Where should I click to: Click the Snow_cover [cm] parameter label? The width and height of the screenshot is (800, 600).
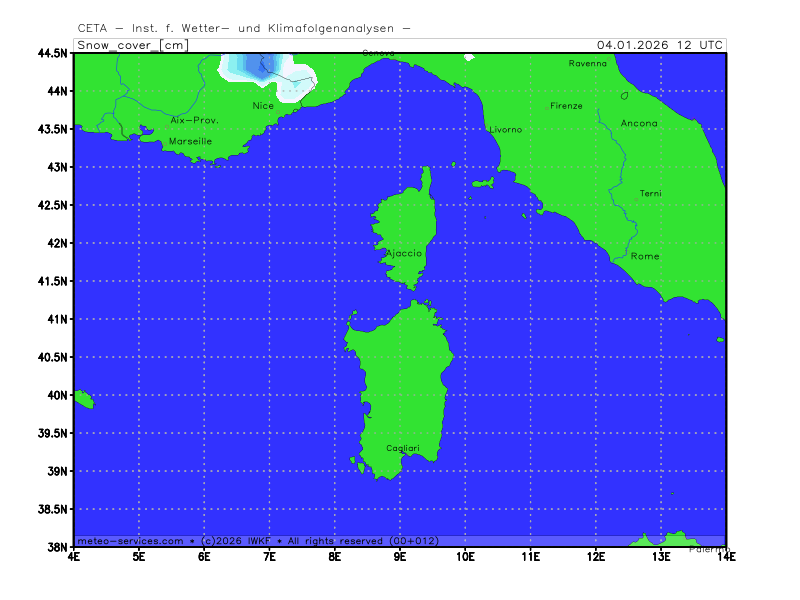point(132,45)
